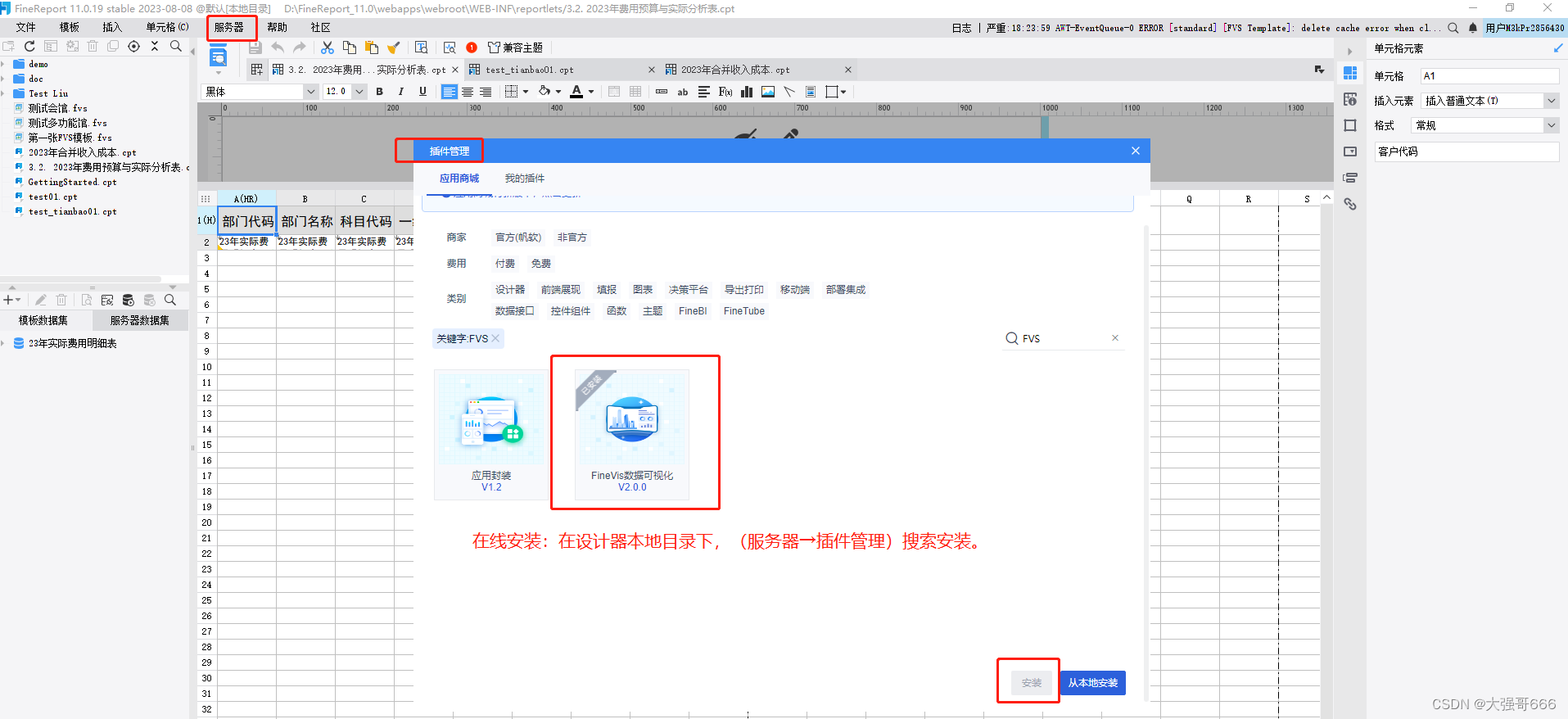Remove the 关键字:FVS filter tag

(495, 338)
